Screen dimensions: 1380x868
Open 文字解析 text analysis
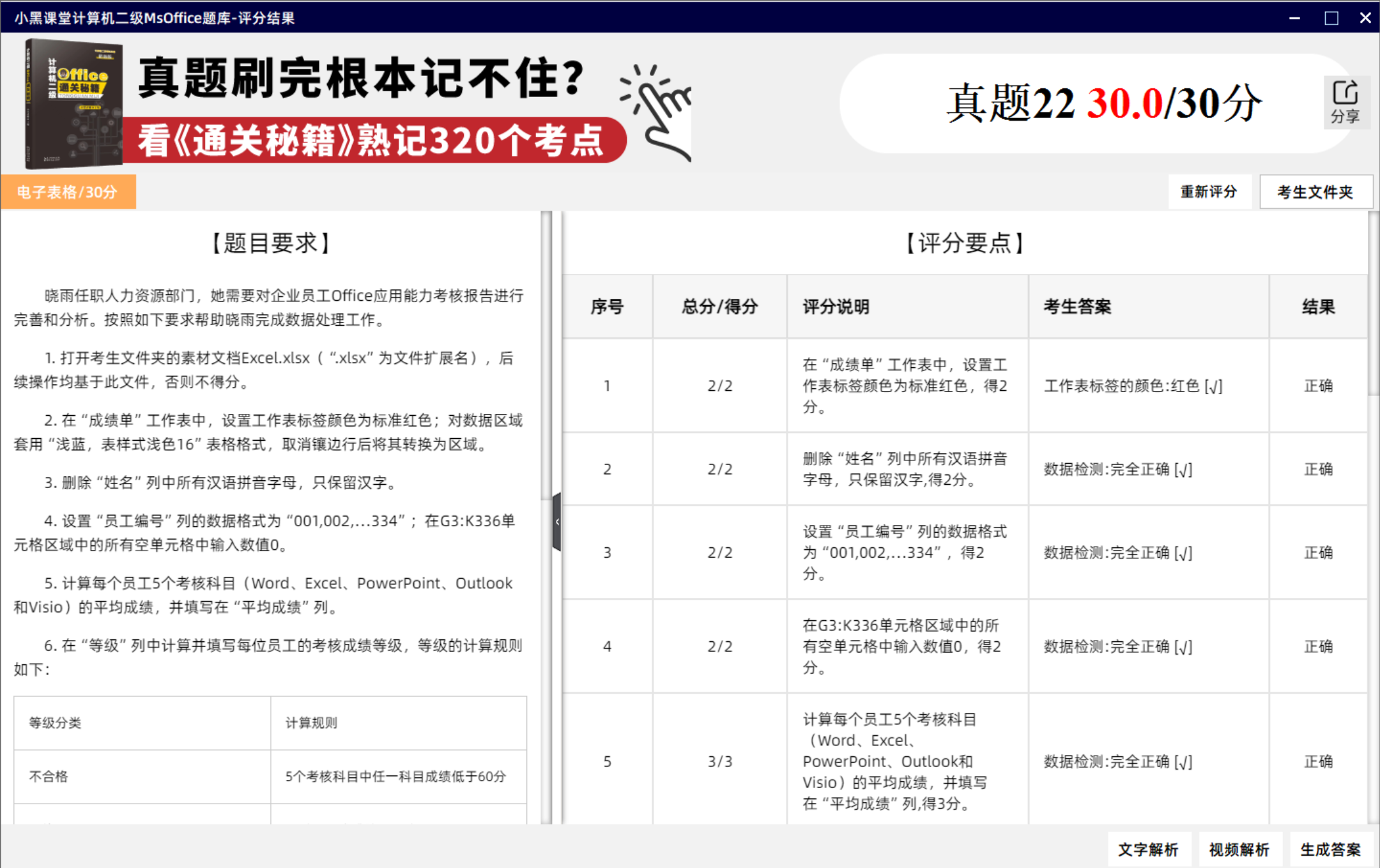[x=1148, y=849]
